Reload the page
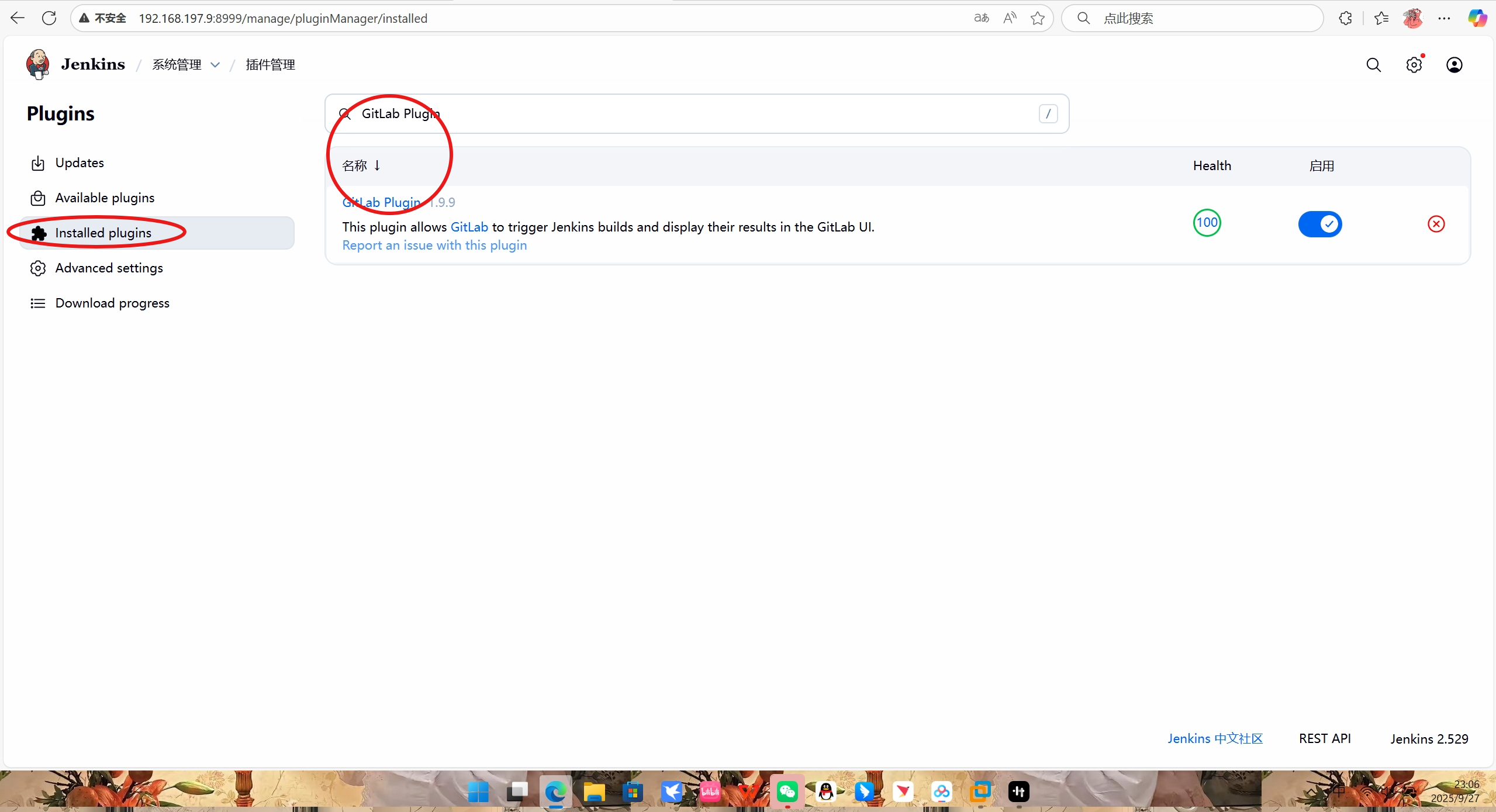 tap(49, 18)
